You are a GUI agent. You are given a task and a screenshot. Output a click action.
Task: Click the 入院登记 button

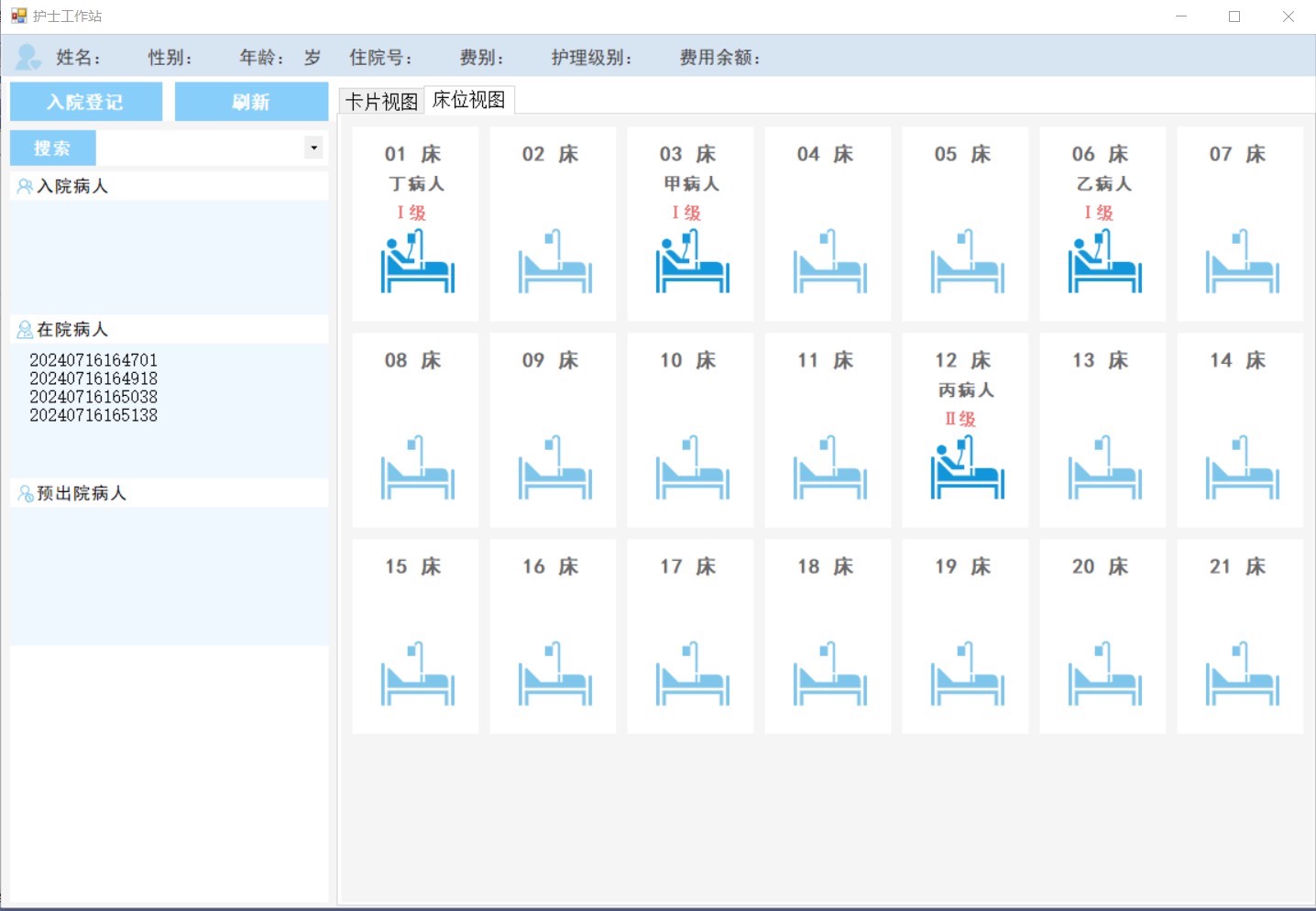pos(86,102)
